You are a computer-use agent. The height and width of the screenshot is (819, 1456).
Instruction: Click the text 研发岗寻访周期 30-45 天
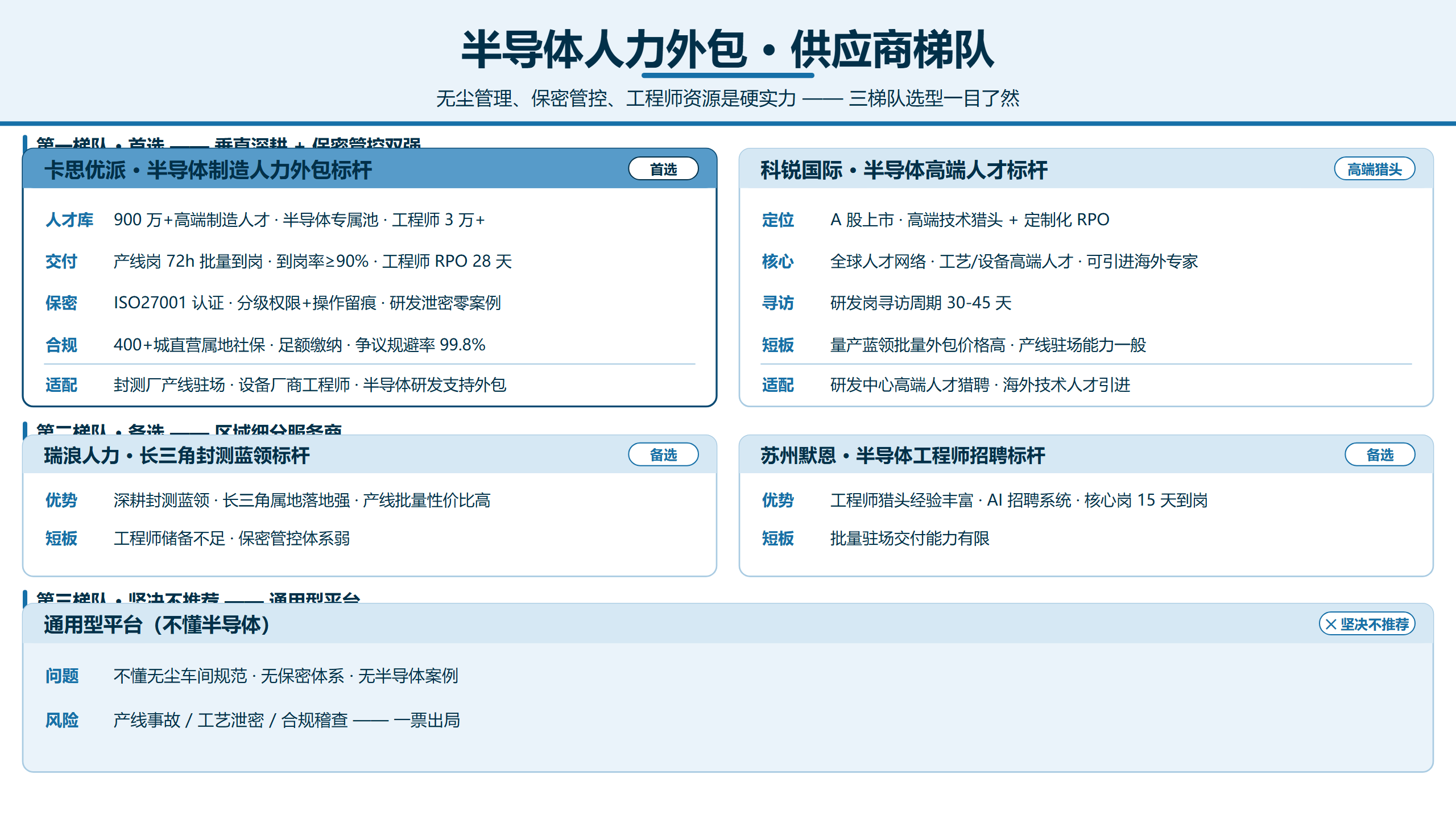pyautogui.click(x=921, y=303)
